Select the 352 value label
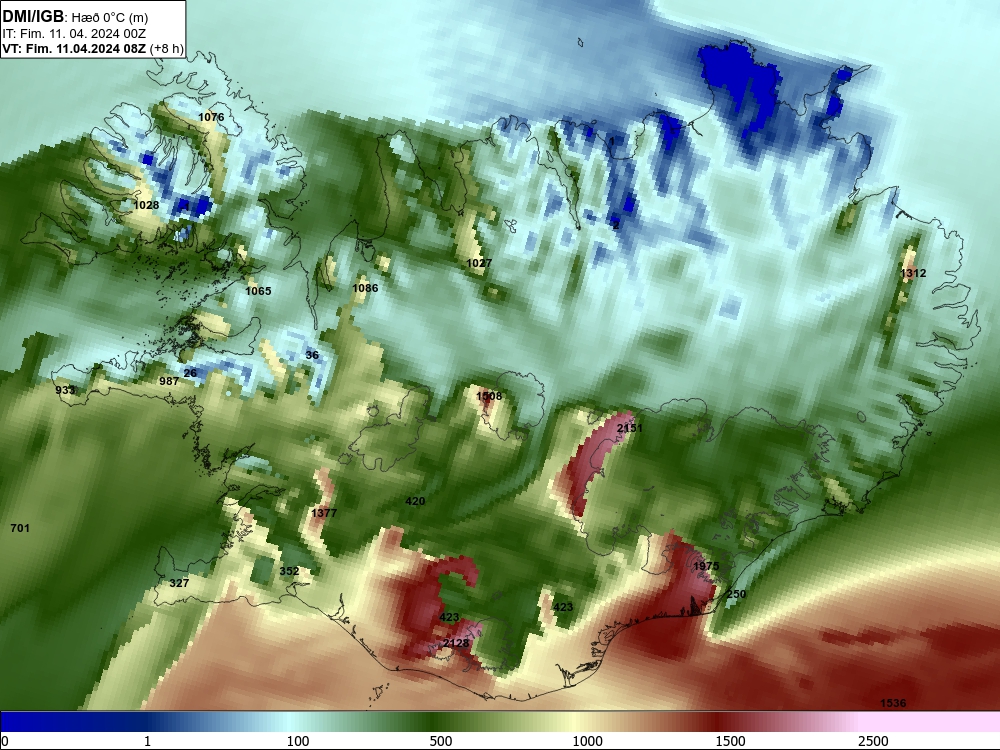 pos(290,571)
